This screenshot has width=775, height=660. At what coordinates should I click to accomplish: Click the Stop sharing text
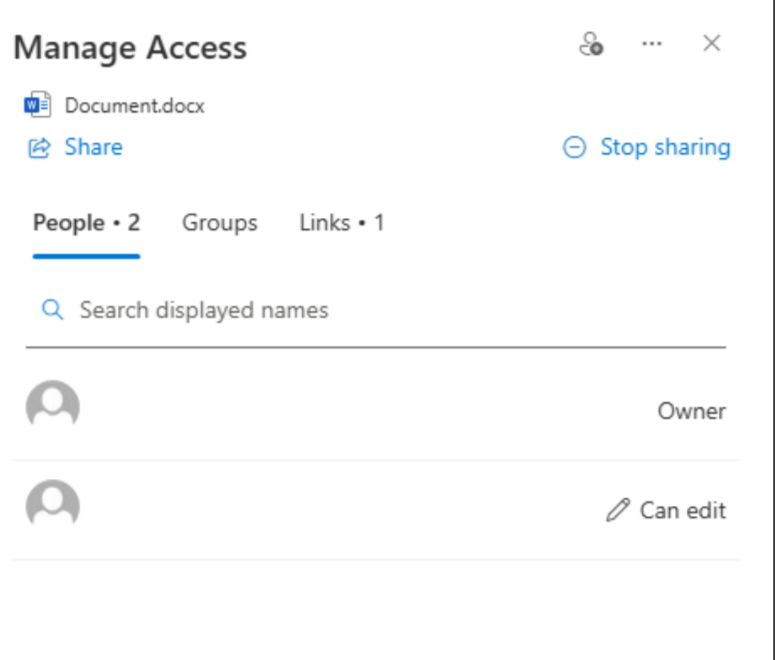pos(665,147)
